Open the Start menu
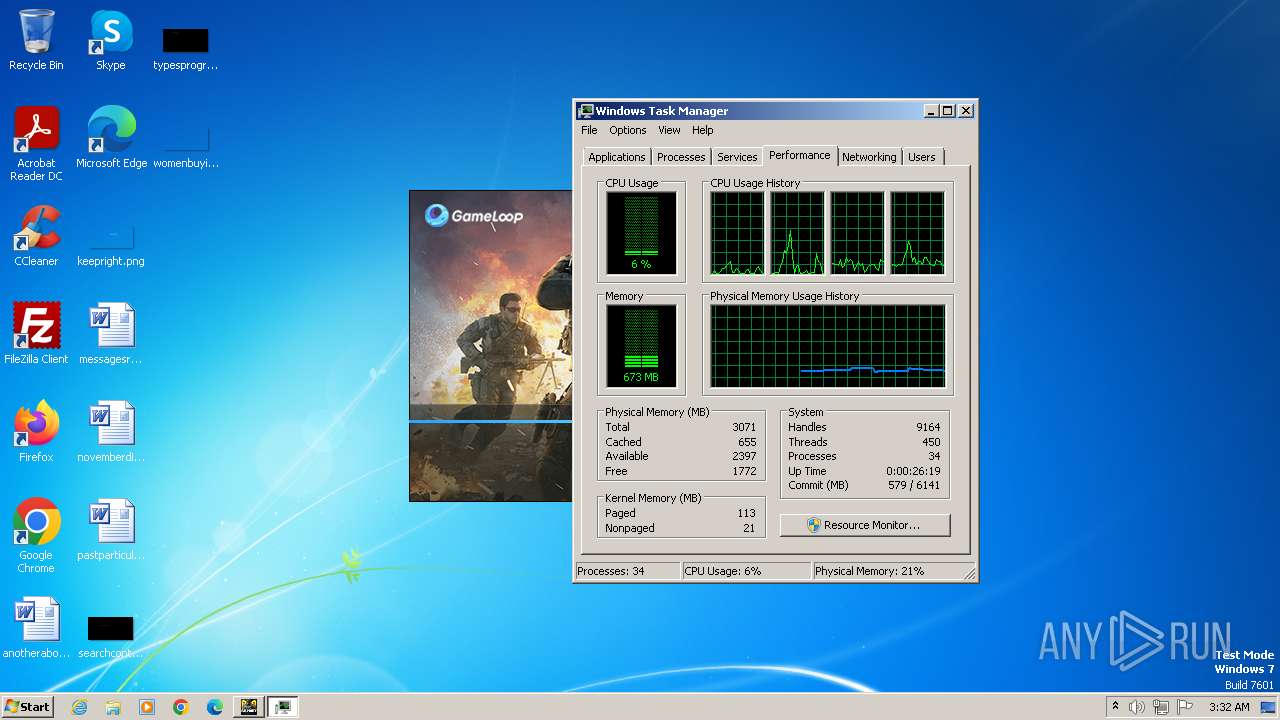This screenshot has width=1280, height=720. [28, 707]
